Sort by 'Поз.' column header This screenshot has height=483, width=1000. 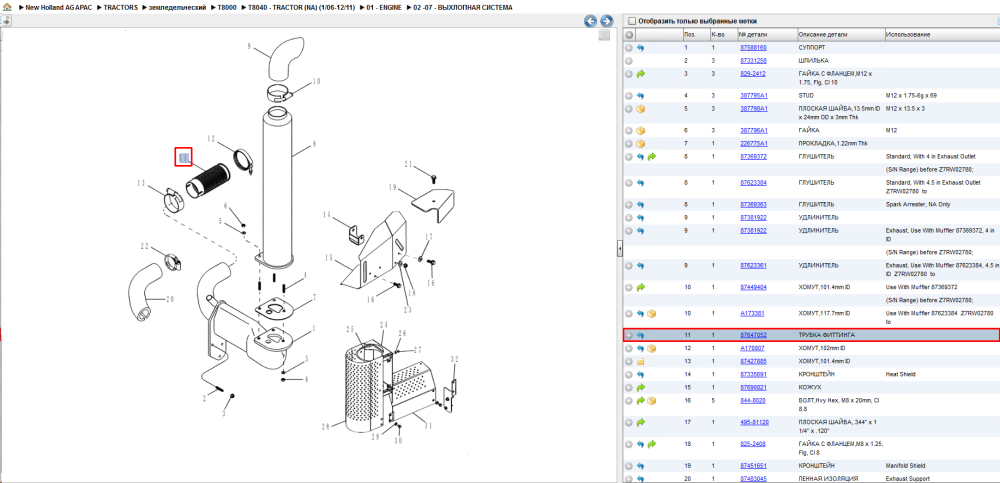(695, 34)
